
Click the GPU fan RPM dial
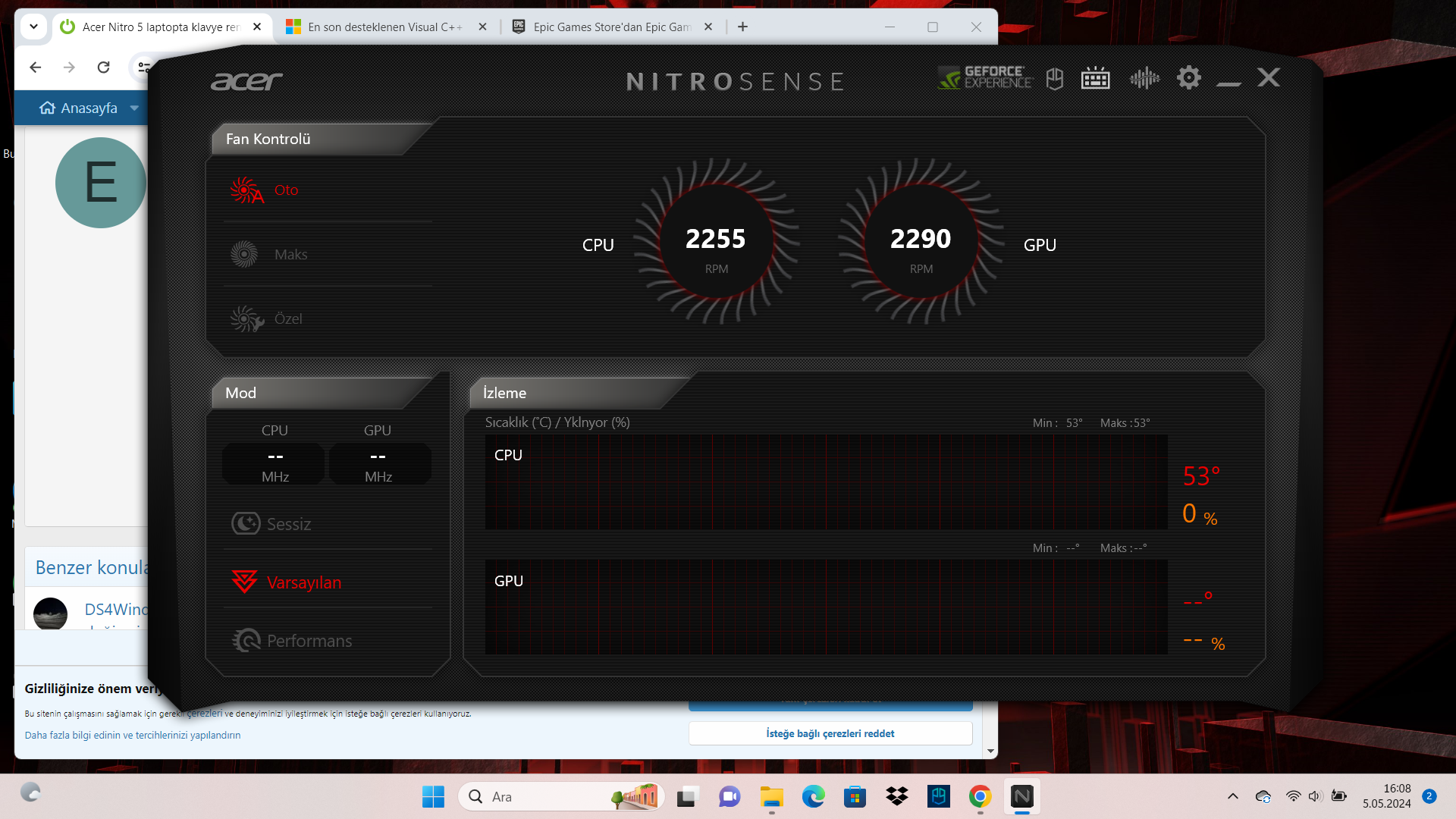tap(921, 243)
